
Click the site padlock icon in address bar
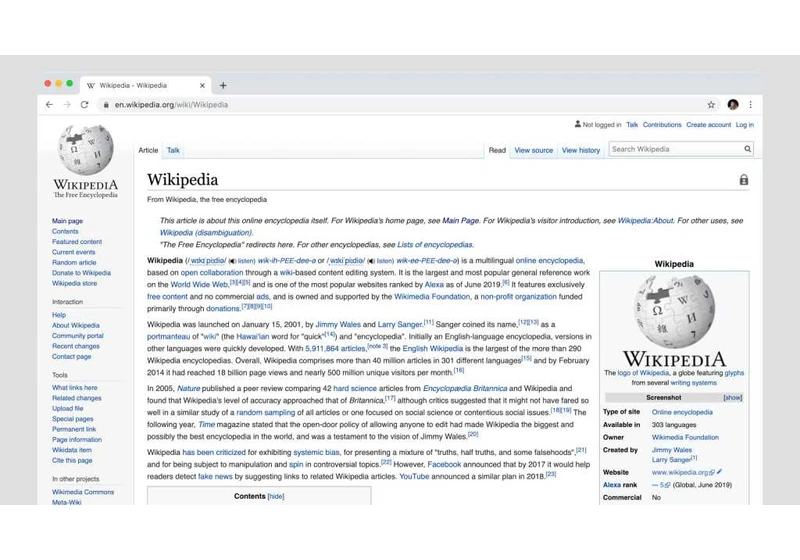point(106,105)
